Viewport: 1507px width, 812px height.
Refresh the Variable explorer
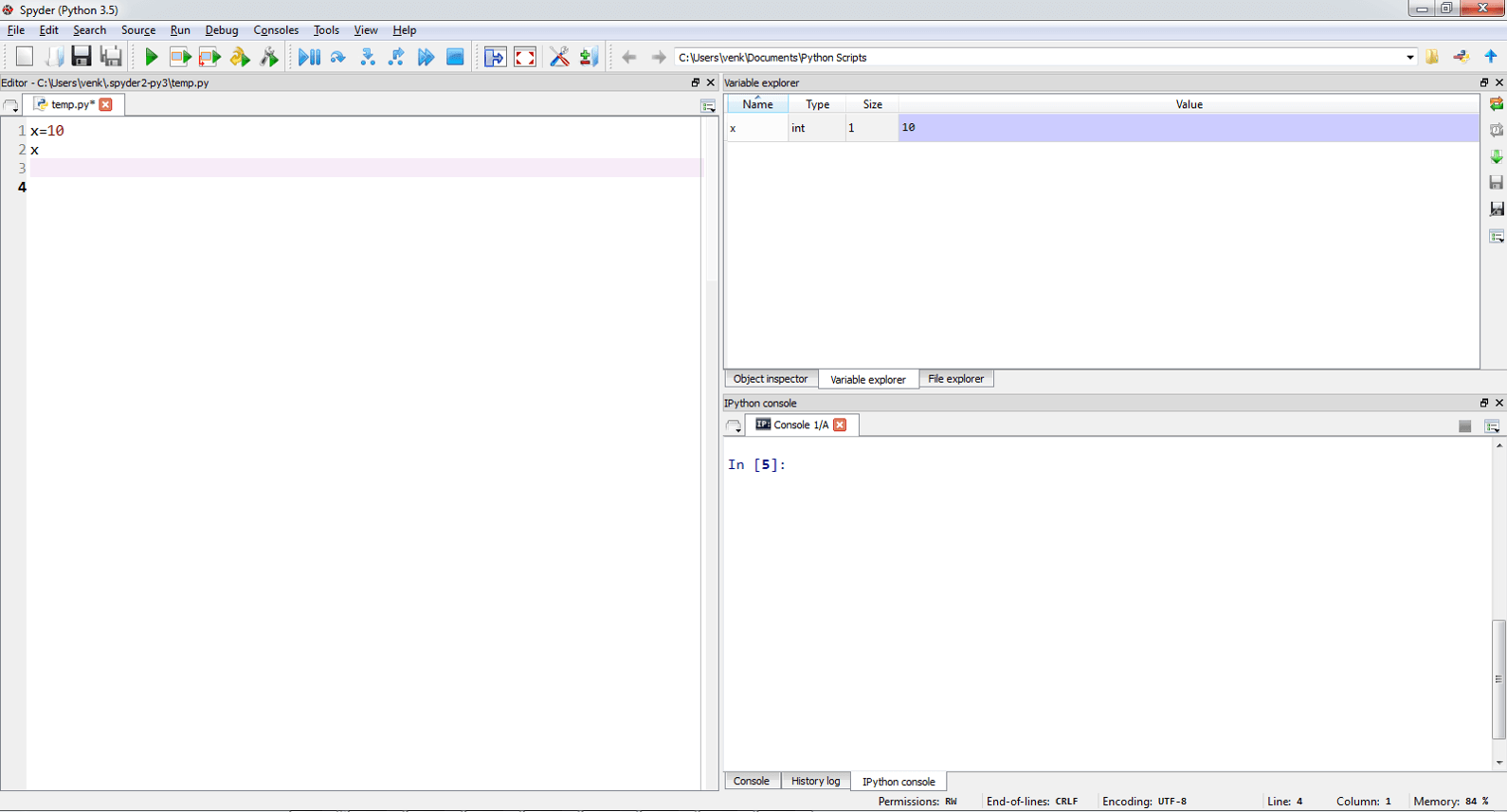1497,103
